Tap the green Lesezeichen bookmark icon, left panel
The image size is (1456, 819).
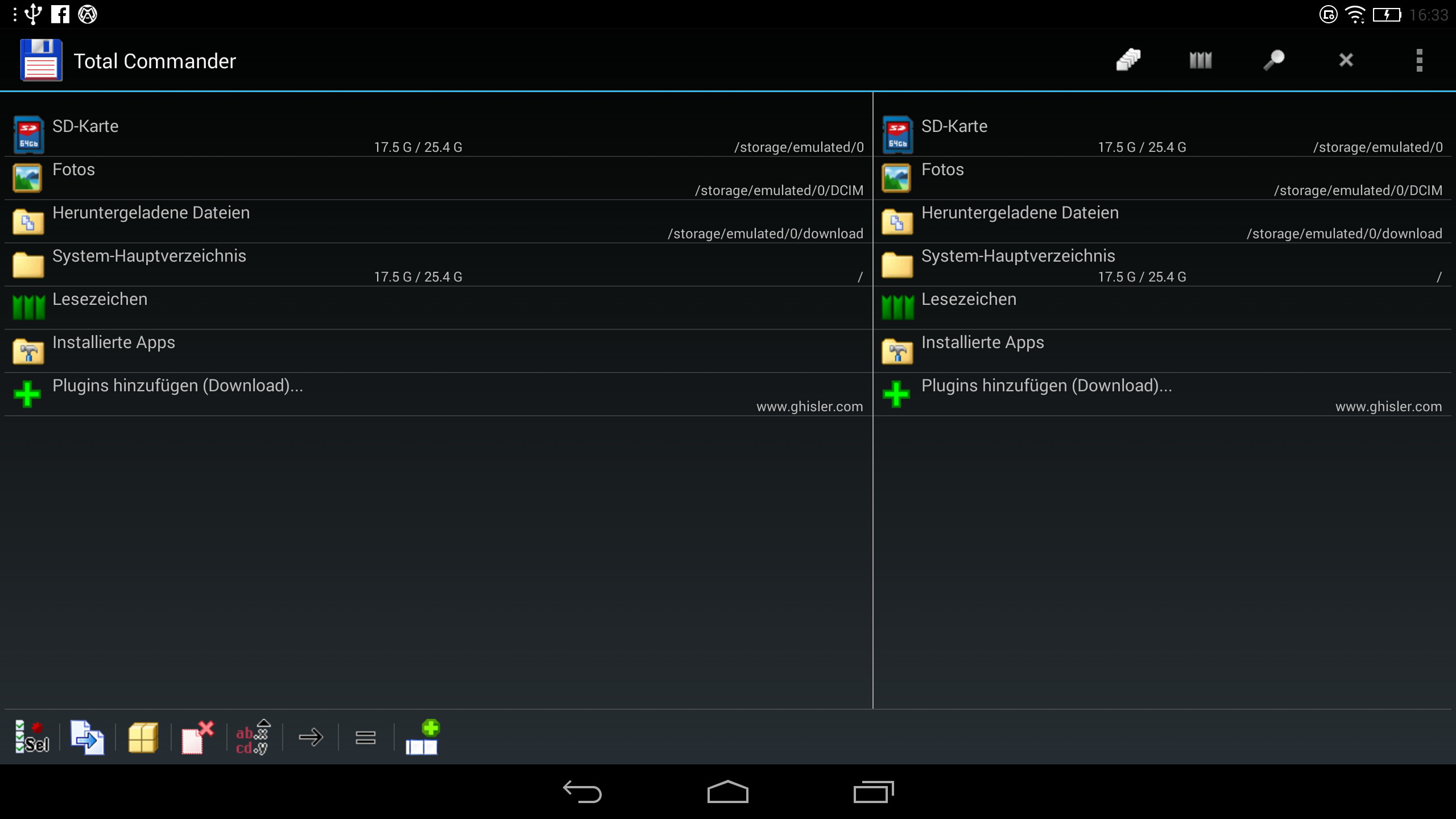28,308
